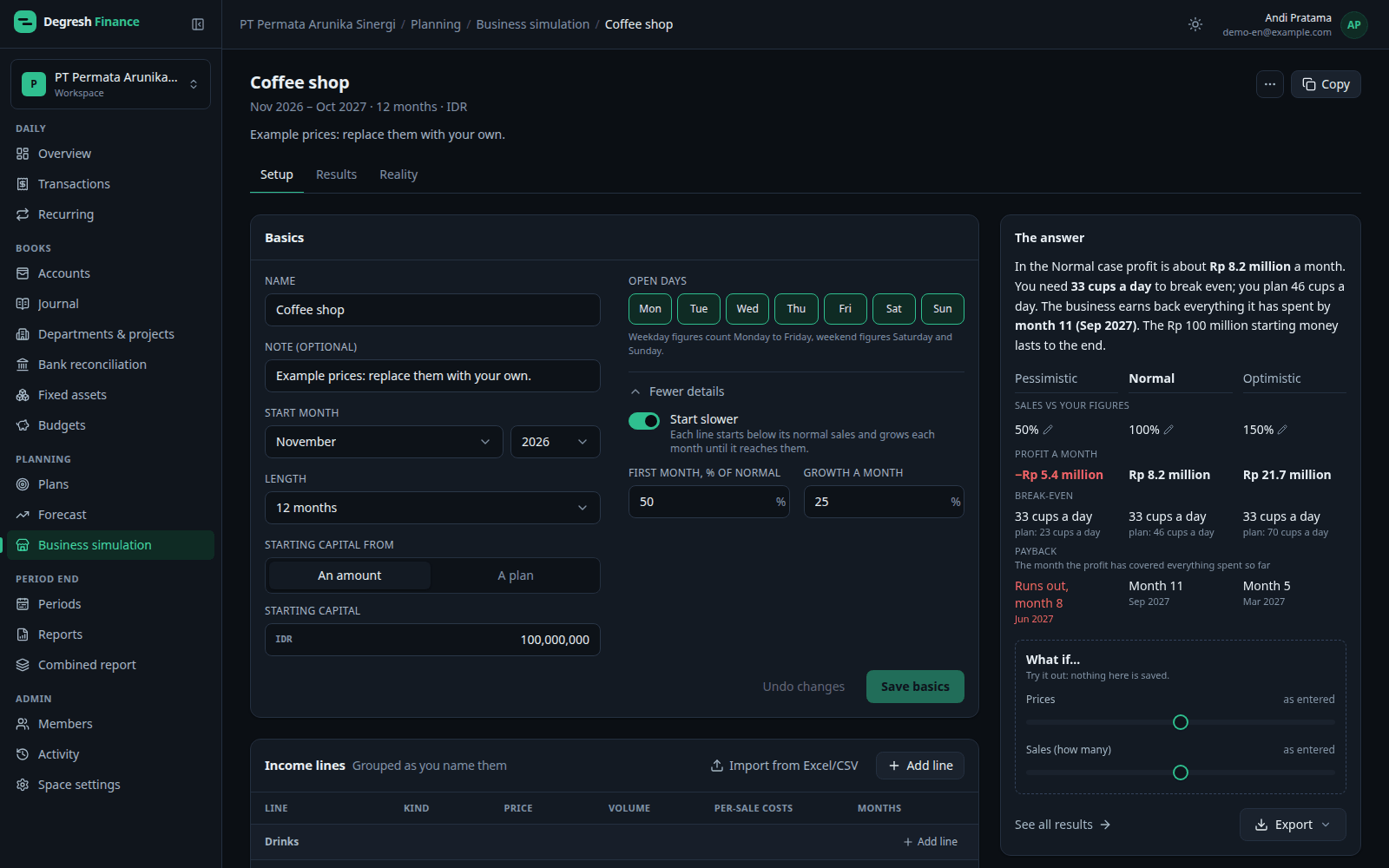Image resolution: width=1389 pixels, height=868 pixels.
Task: Click the First month % of normal field
Action: (x=708, y=502)
